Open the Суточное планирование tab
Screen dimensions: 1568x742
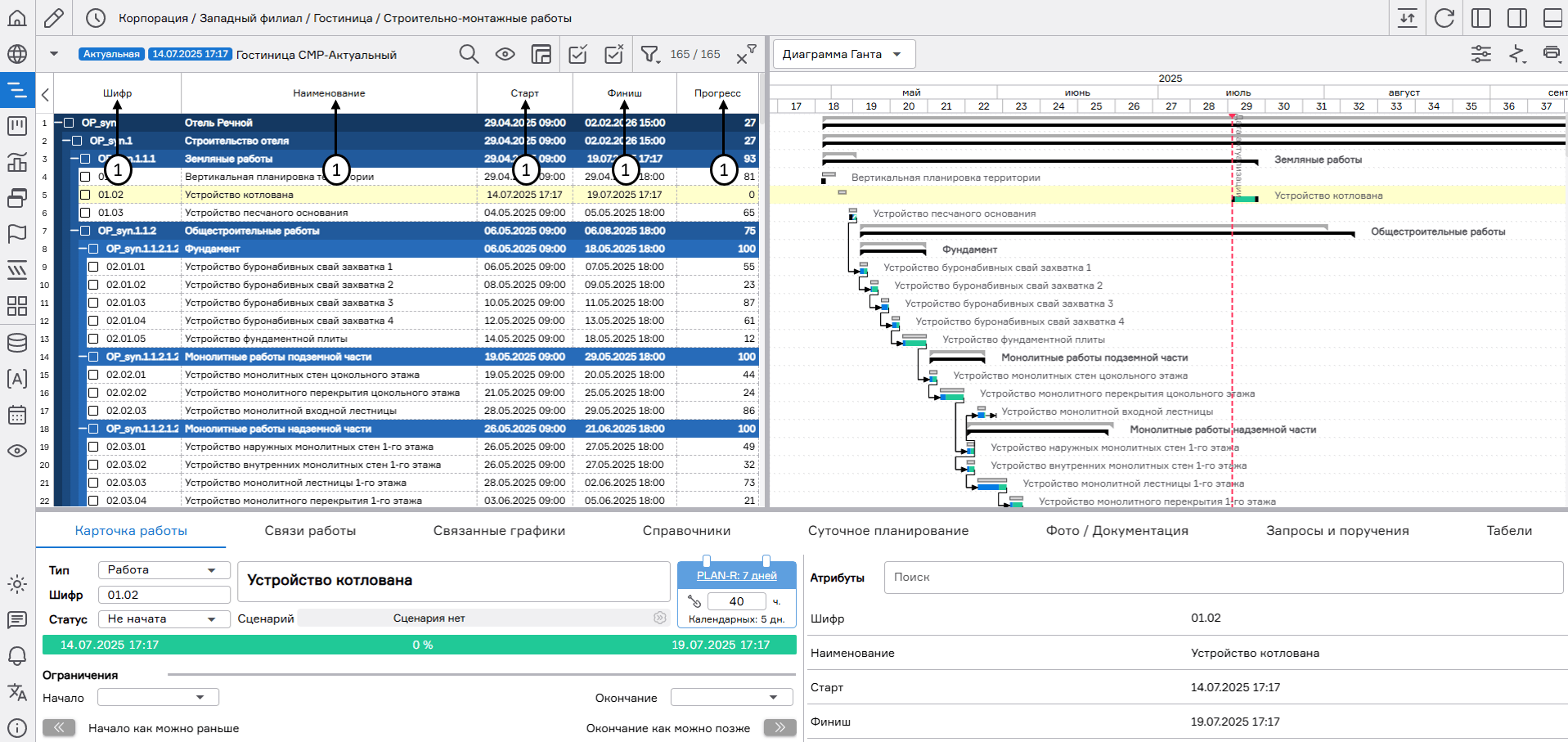point(887,531)
